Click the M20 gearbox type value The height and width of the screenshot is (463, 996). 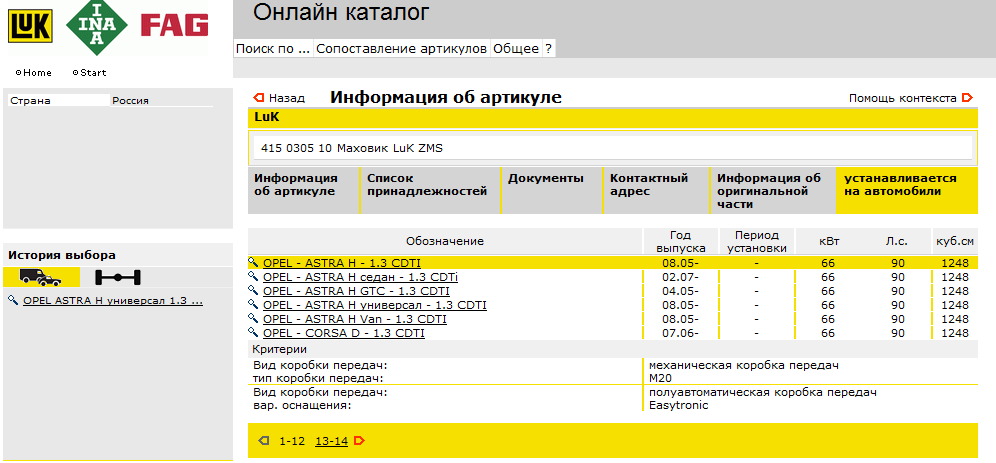tap(660, 378)
